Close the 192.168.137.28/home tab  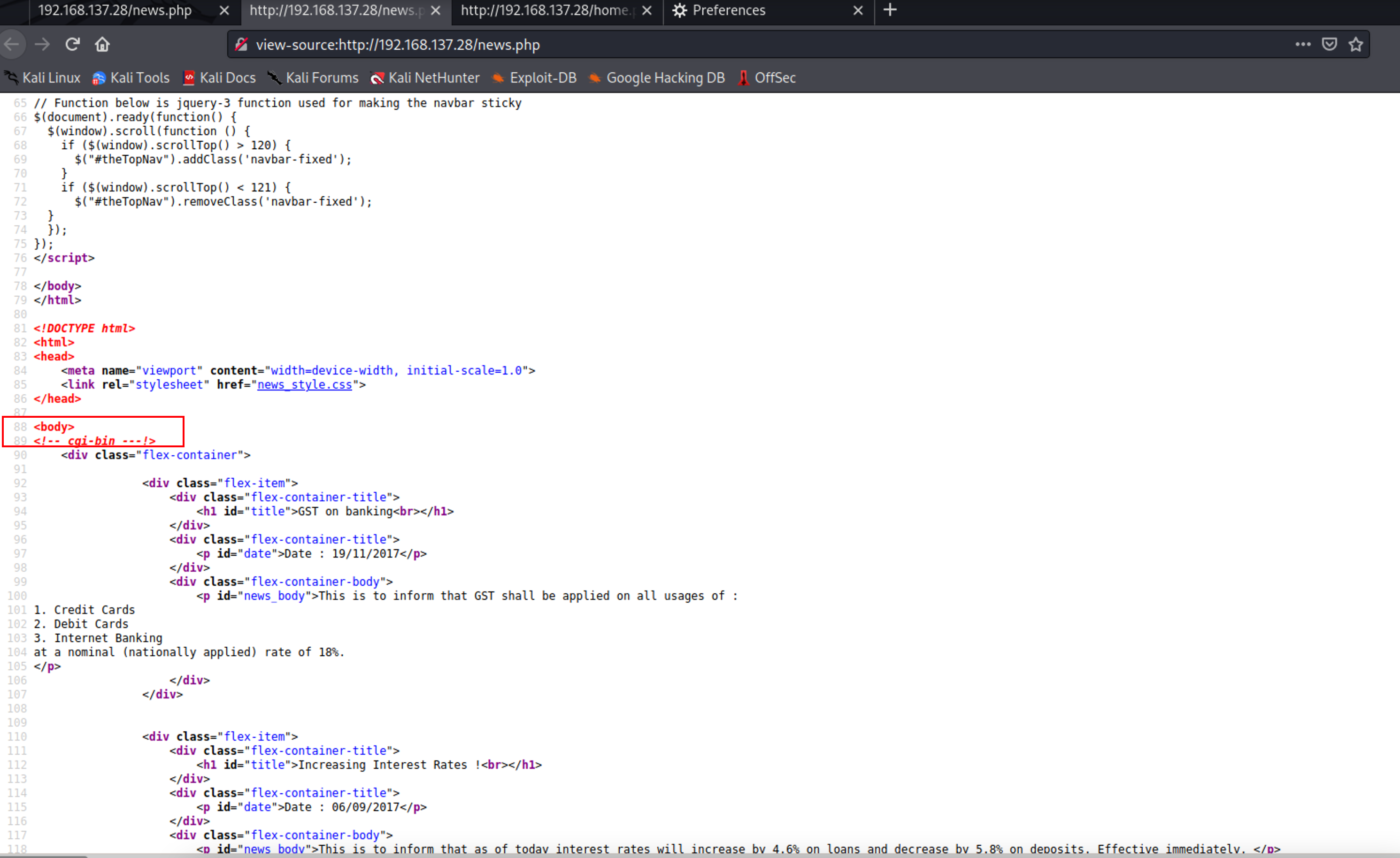click(x=646, y=11)
